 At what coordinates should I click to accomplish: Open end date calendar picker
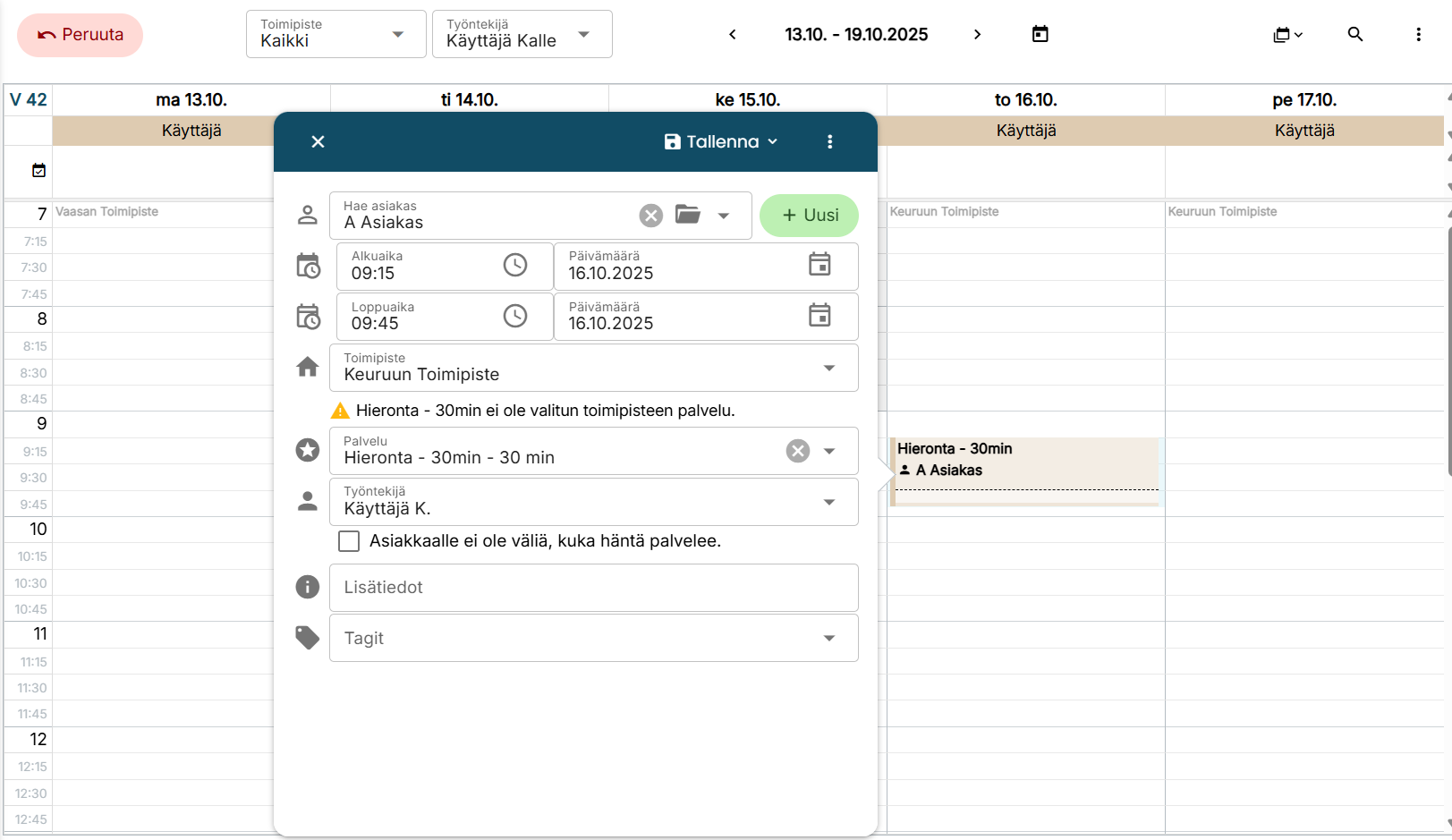point(819,316)
